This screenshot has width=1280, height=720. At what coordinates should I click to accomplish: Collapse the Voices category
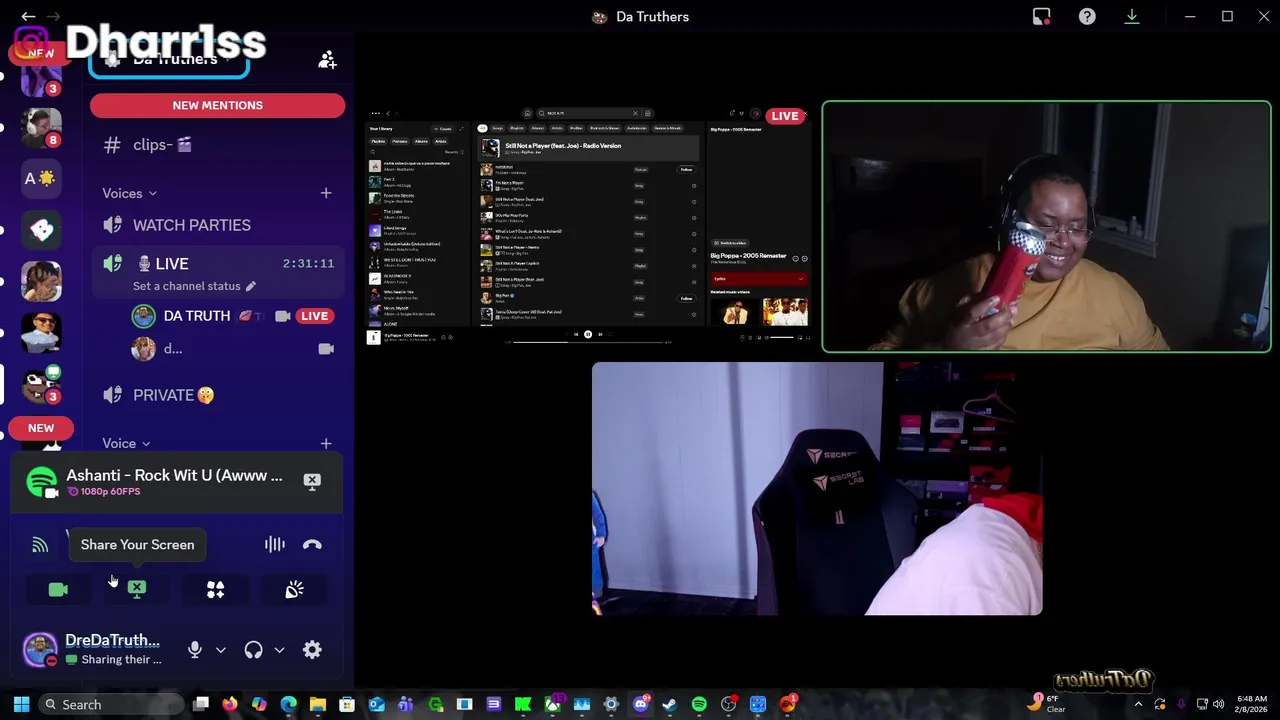(x=129, y=193)
